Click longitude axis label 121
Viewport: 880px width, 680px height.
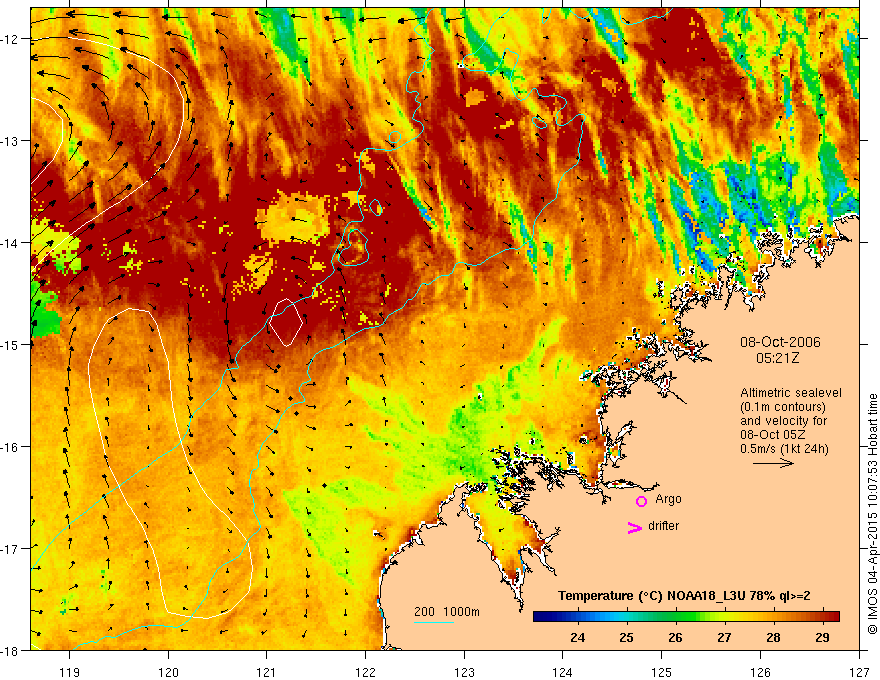267,672
